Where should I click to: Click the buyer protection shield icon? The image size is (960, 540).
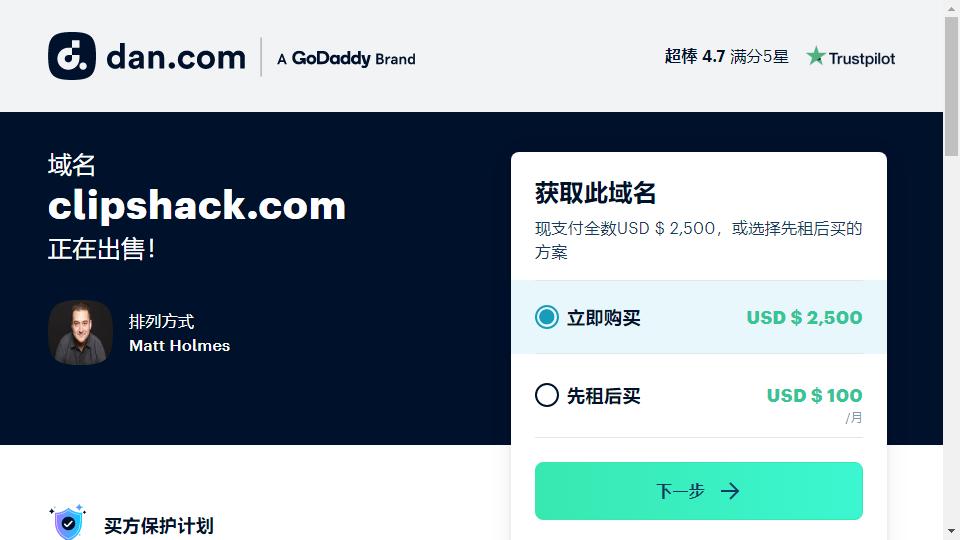68,522
